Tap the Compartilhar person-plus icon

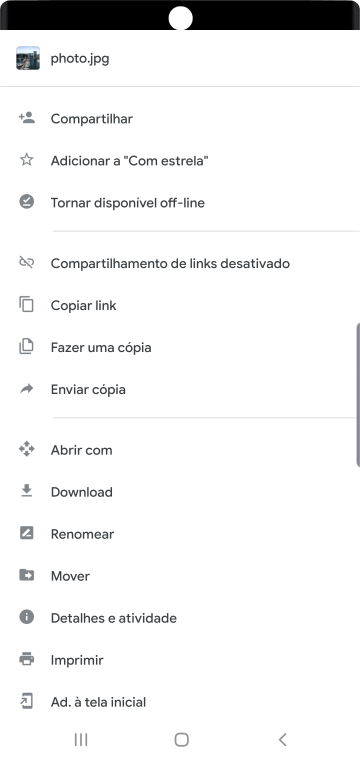point(27,118)
